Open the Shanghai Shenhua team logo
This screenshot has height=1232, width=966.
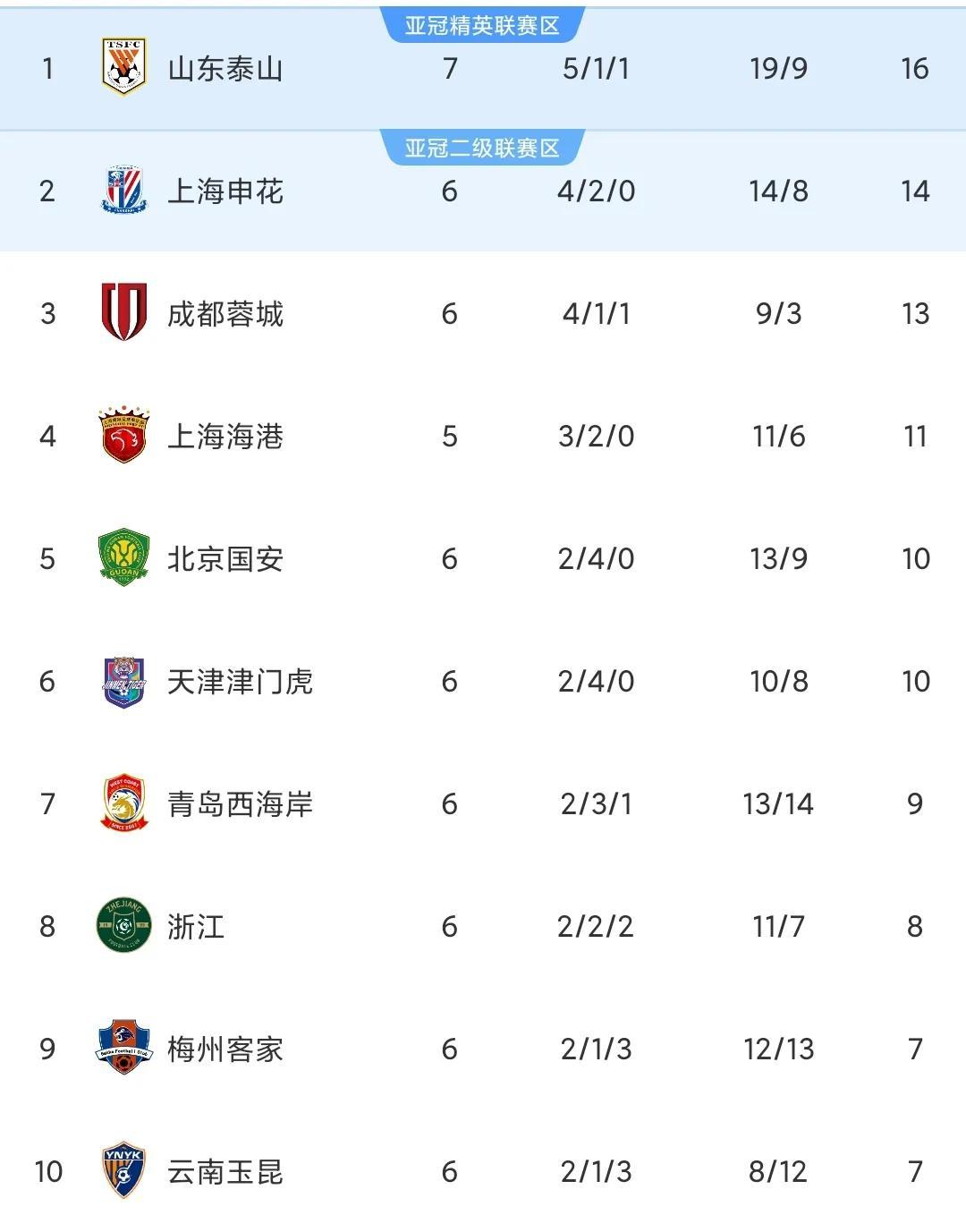[x=123, y=190]
